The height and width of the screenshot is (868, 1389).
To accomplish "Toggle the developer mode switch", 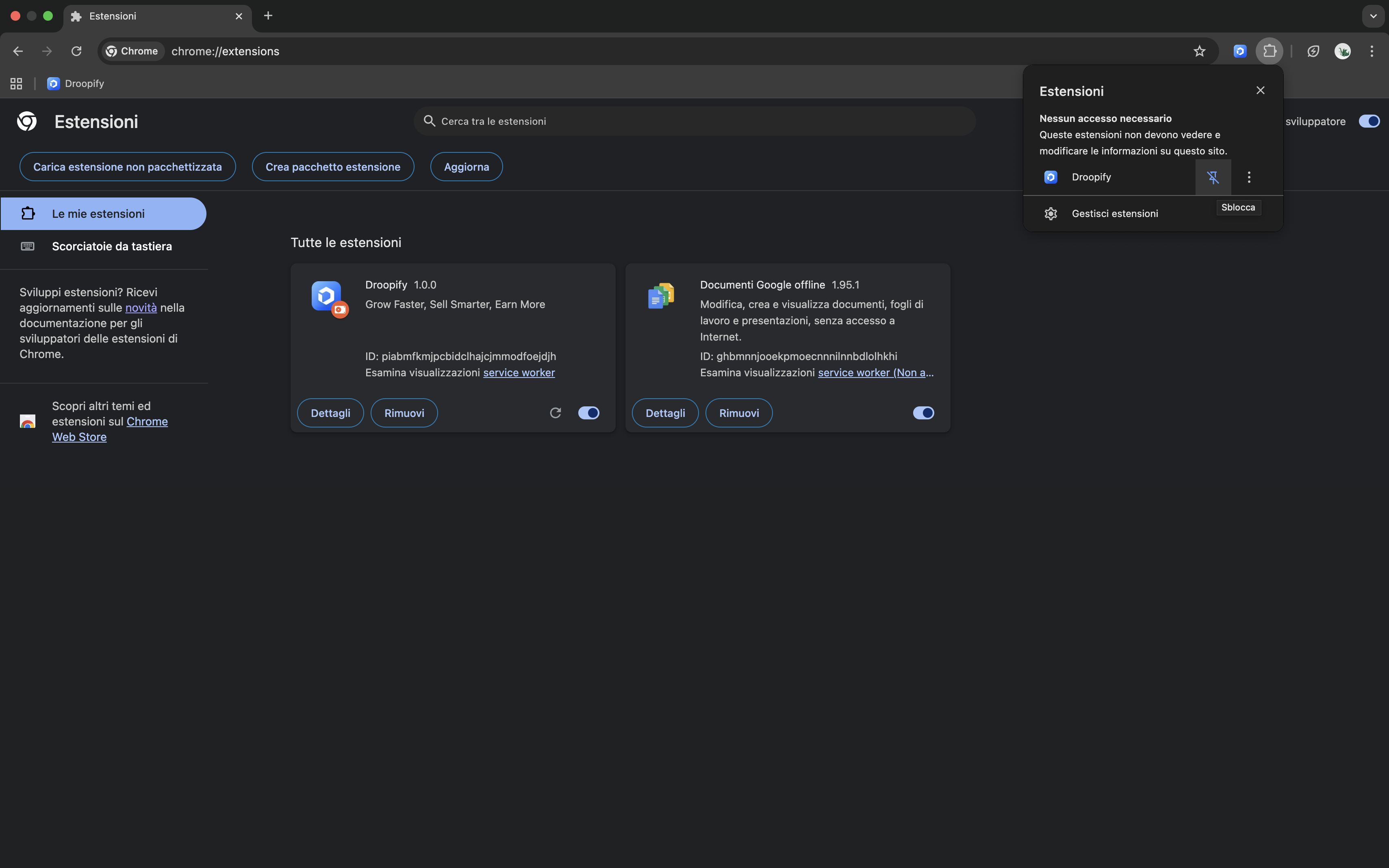I will (1369, 121).
